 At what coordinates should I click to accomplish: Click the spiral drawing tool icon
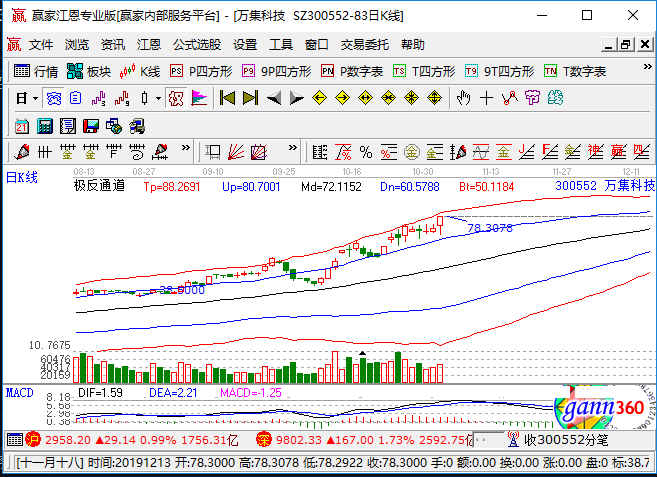coord(137,152)
